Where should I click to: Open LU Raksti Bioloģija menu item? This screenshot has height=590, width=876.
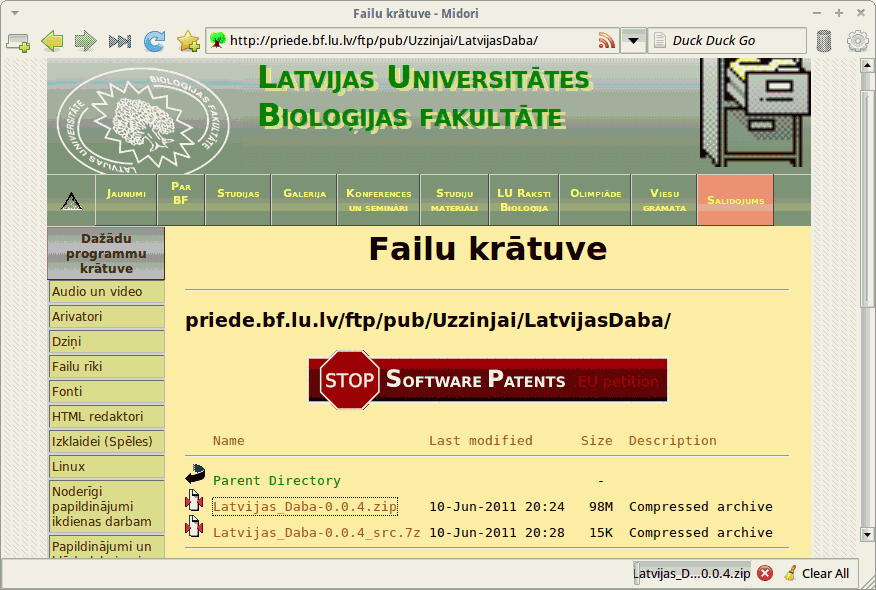pos(523,200)
